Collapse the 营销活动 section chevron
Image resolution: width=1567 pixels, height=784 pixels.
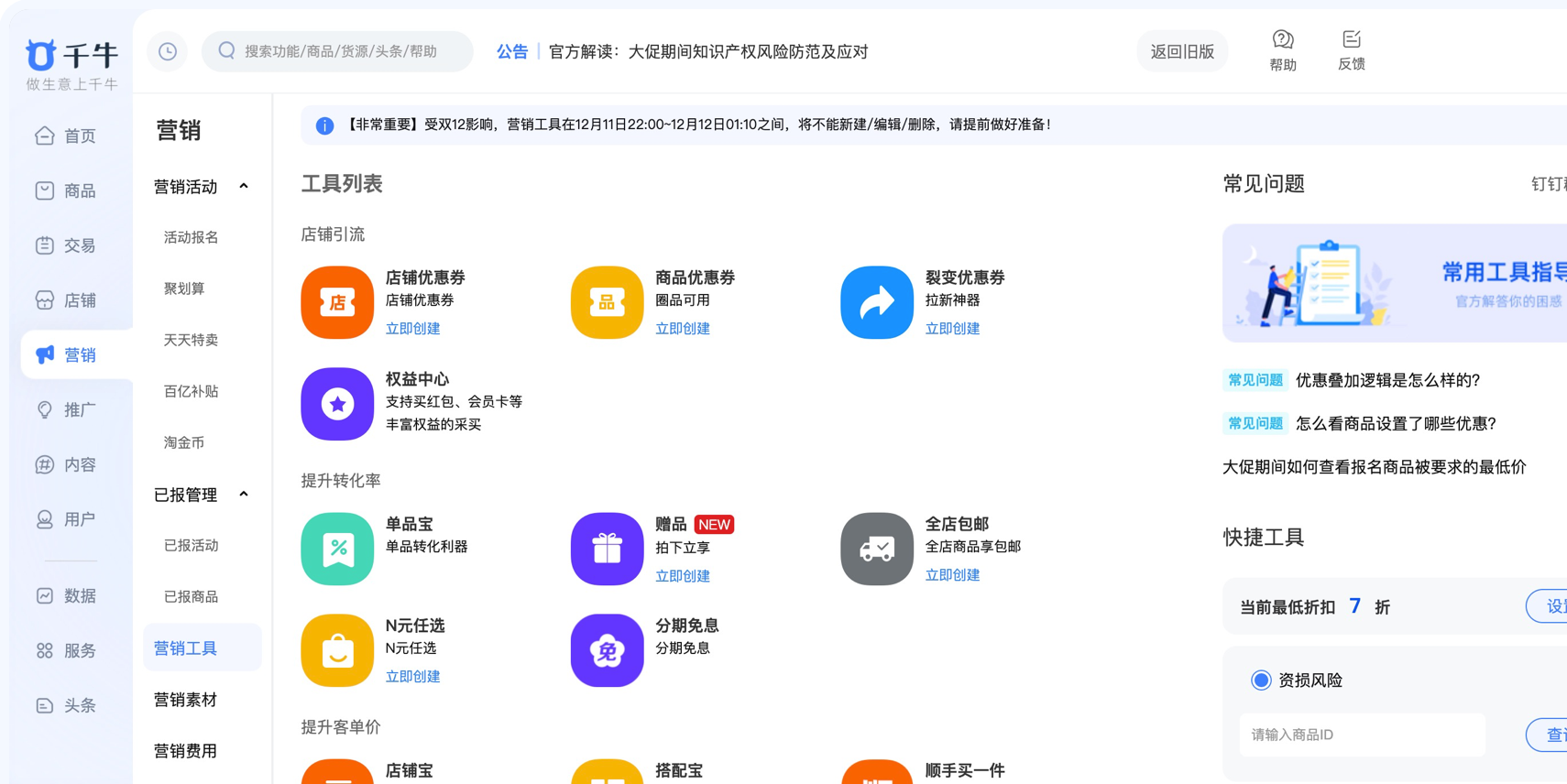tap(244, 186)
